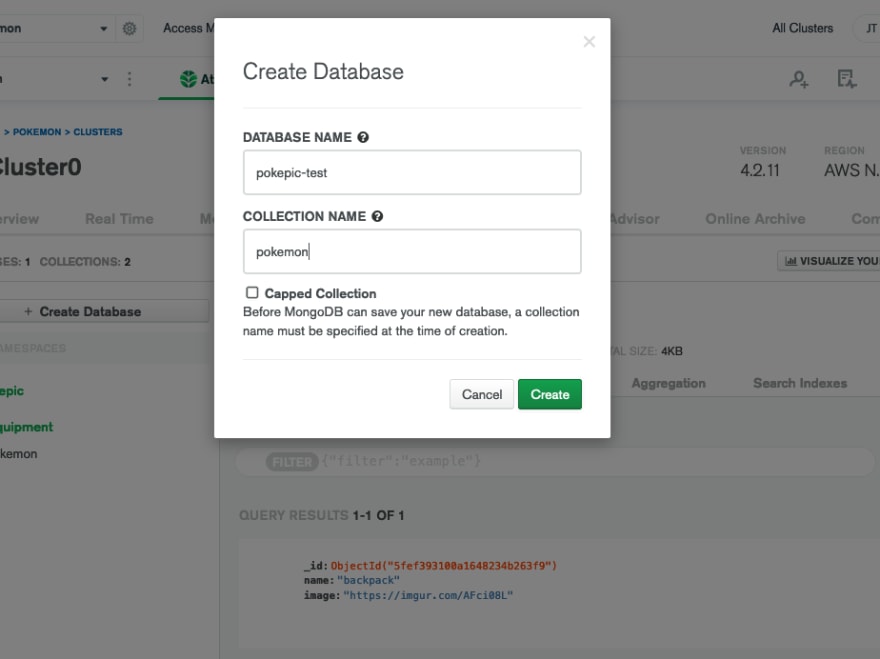
Task: Select the equipment collection in sidebar
Action: coord(26,427)
